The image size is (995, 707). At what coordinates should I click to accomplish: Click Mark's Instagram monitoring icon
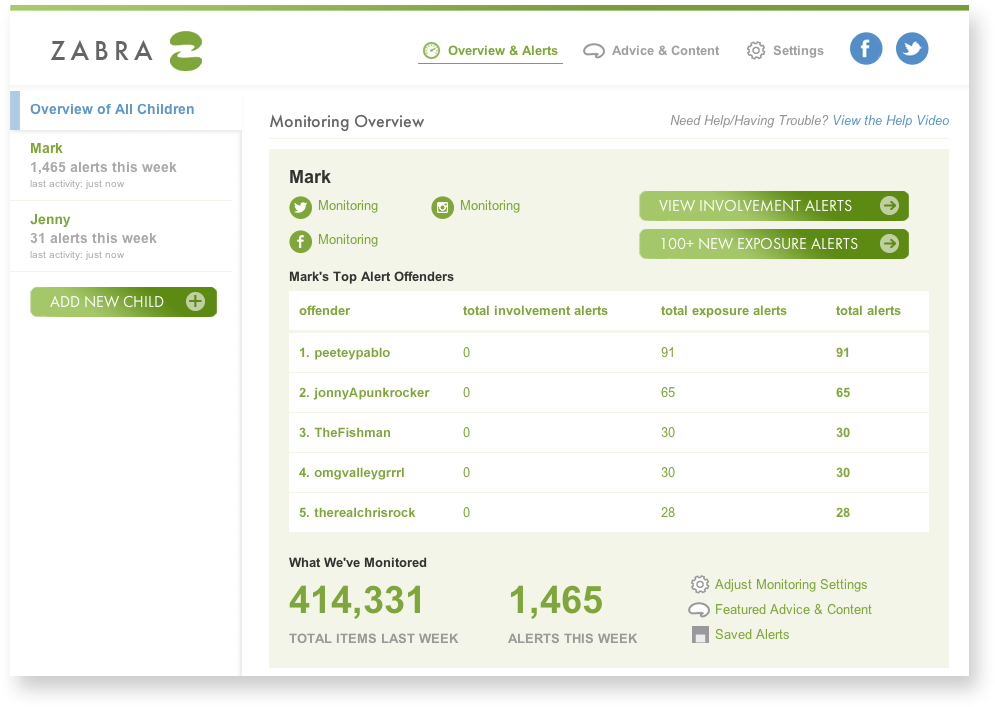[442, 208]
